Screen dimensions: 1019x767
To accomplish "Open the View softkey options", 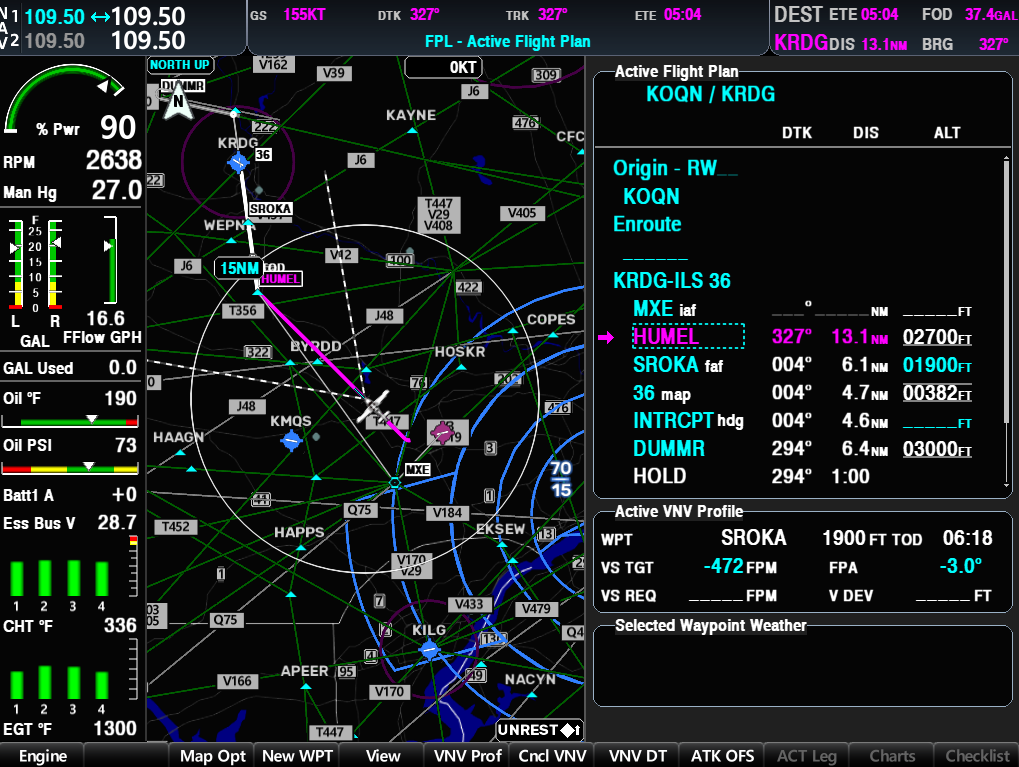I will click(x=382, y=756).
